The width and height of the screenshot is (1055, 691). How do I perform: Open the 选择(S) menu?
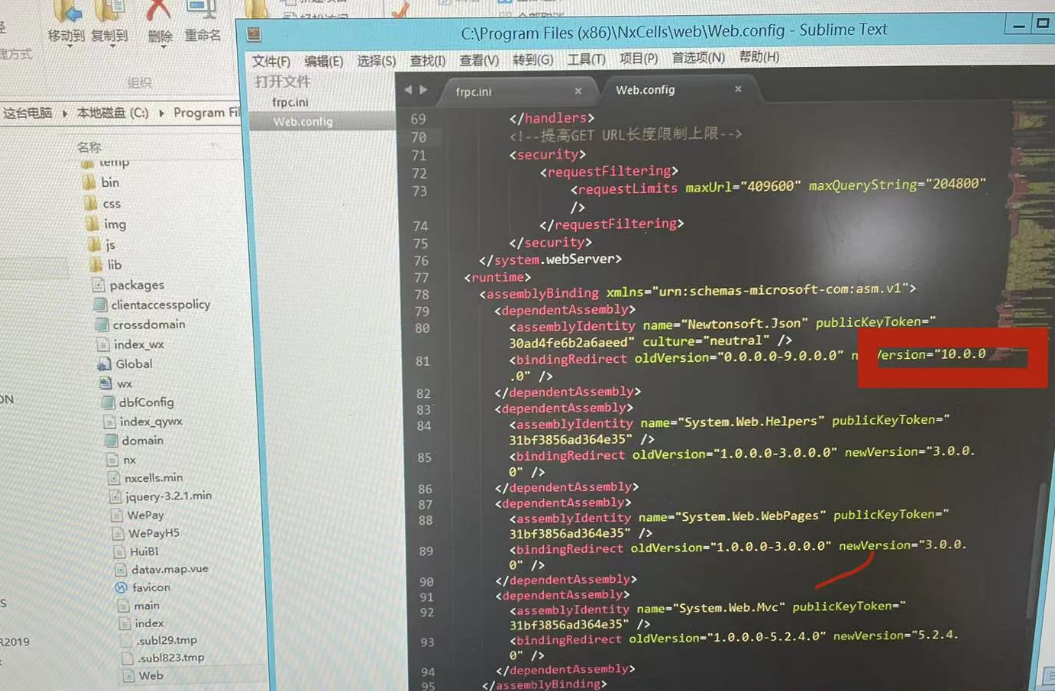376,61
